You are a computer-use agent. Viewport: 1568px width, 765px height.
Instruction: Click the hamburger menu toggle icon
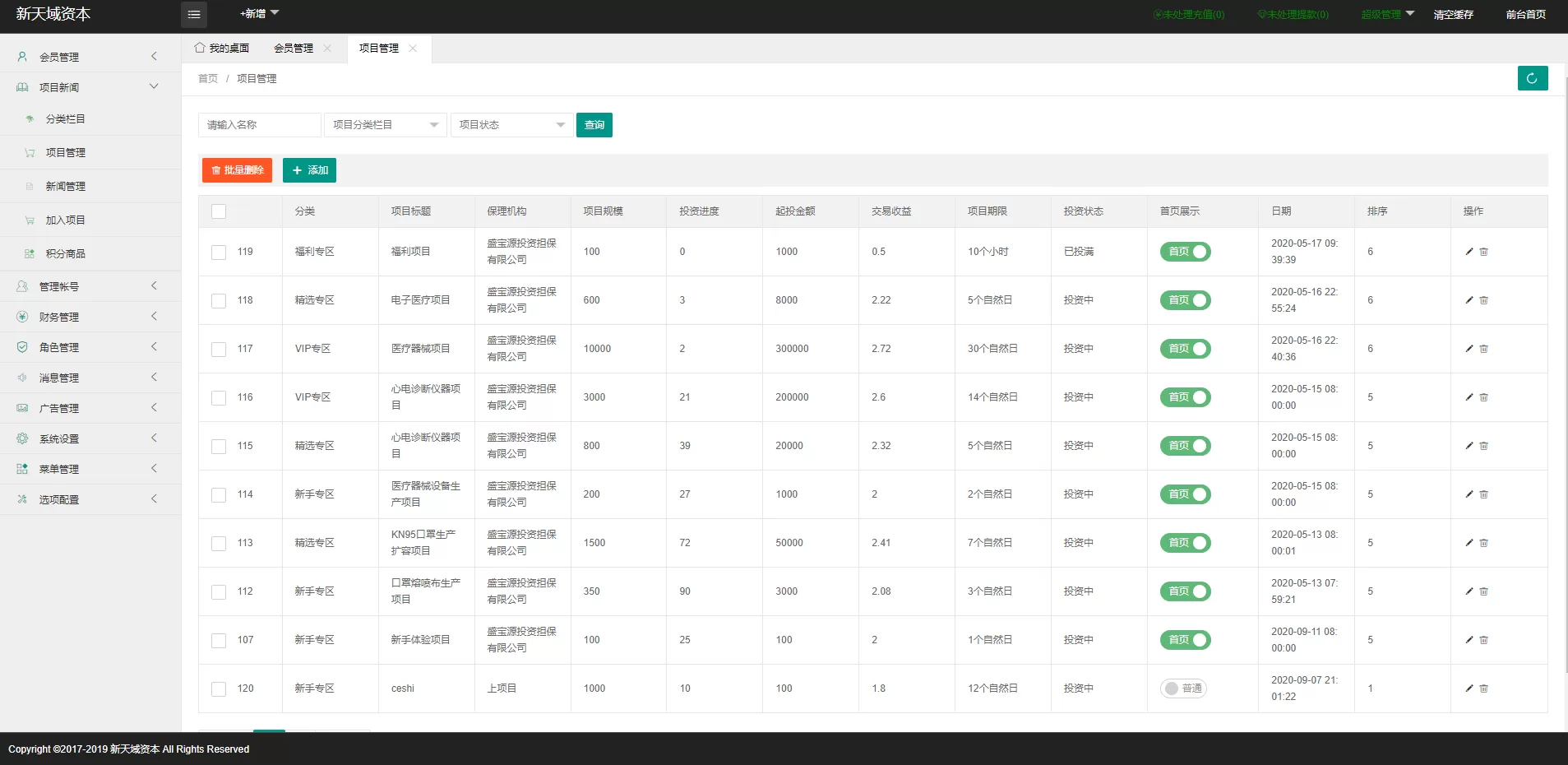(x=194, y=14)
